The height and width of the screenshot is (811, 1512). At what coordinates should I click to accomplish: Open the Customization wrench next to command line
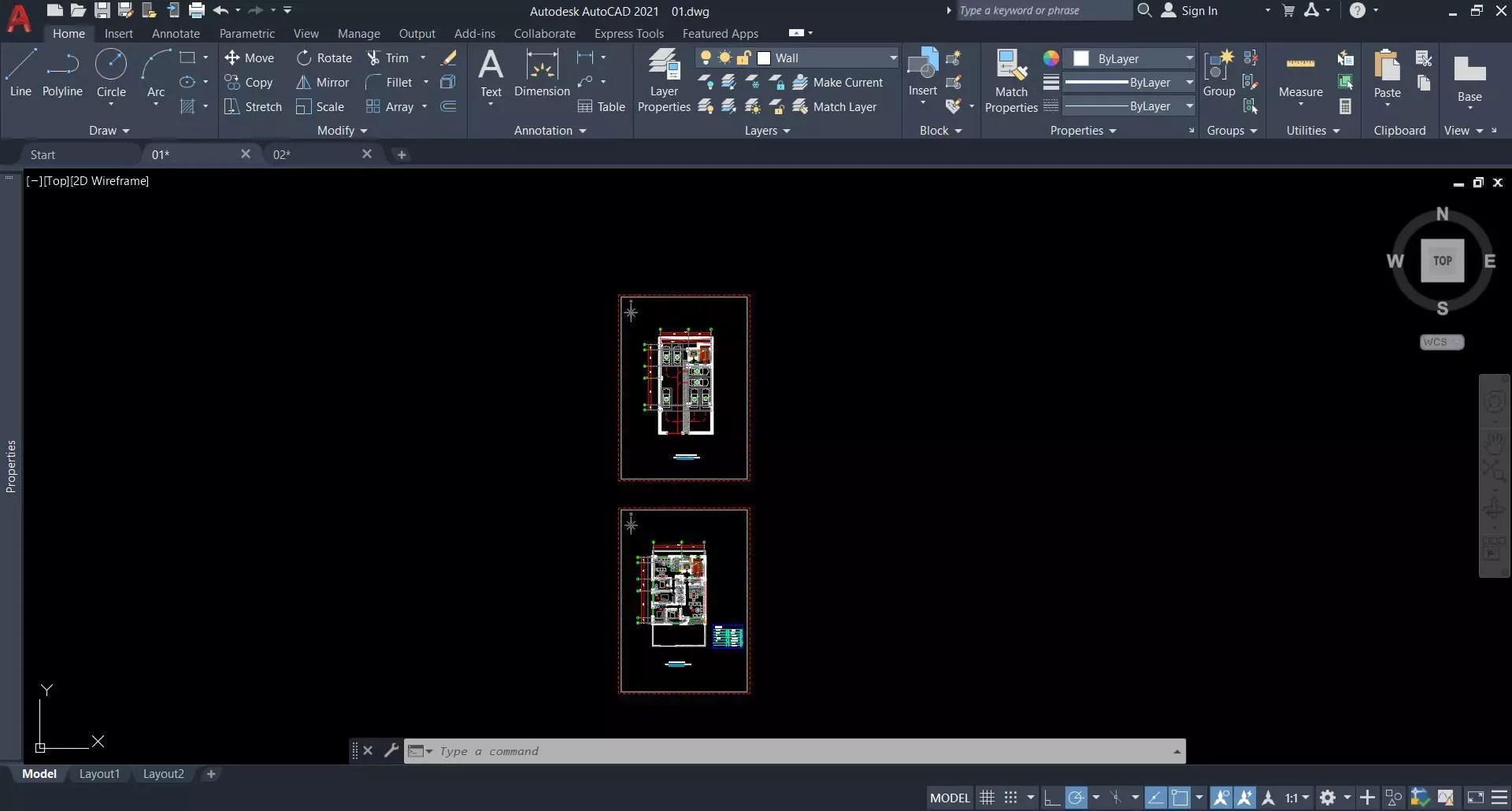391,750
